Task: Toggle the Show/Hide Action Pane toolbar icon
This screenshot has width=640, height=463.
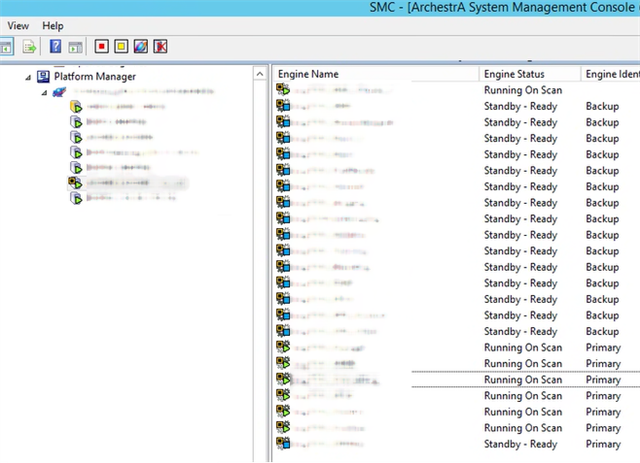Action: coord(75,47)
